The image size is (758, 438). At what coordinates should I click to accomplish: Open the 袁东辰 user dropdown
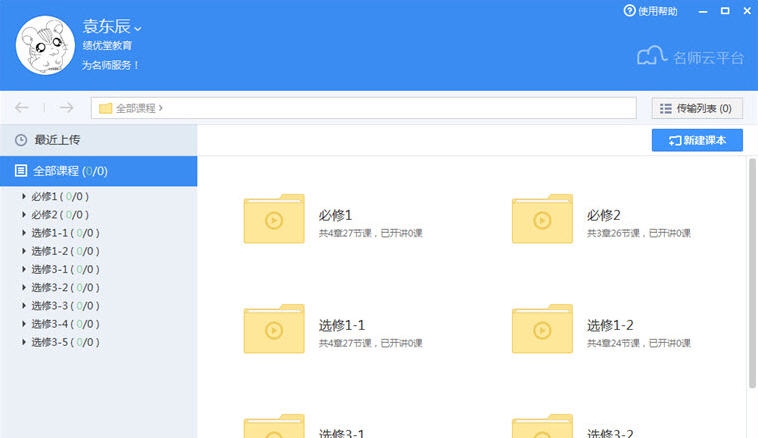click(138, 29)
